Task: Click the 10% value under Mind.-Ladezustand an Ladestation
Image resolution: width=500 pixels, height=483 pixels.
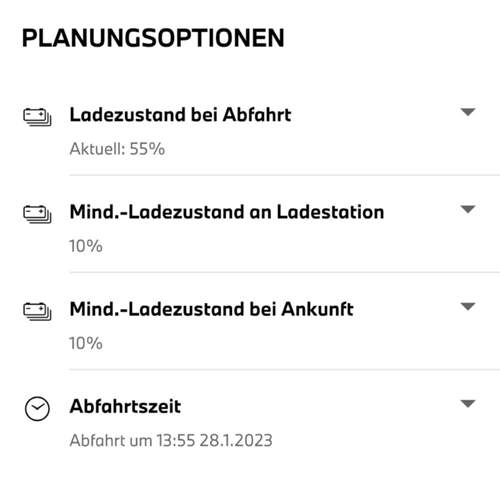Action: pyautogui.click(x=86, y=246)
